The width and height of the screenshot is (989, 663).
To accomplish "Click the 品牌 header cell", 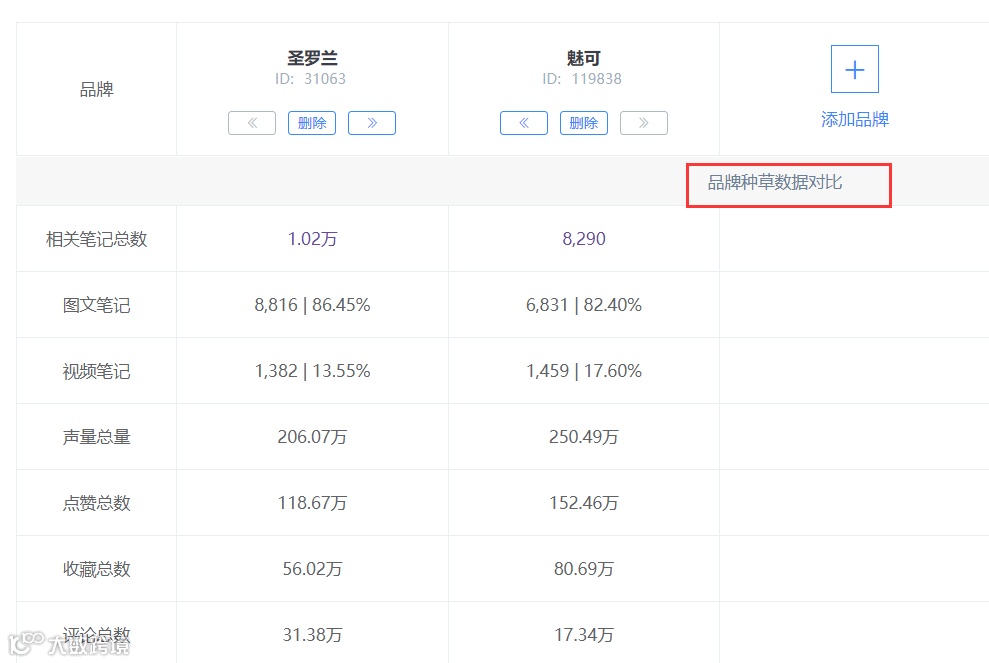I will click(97, 90).
